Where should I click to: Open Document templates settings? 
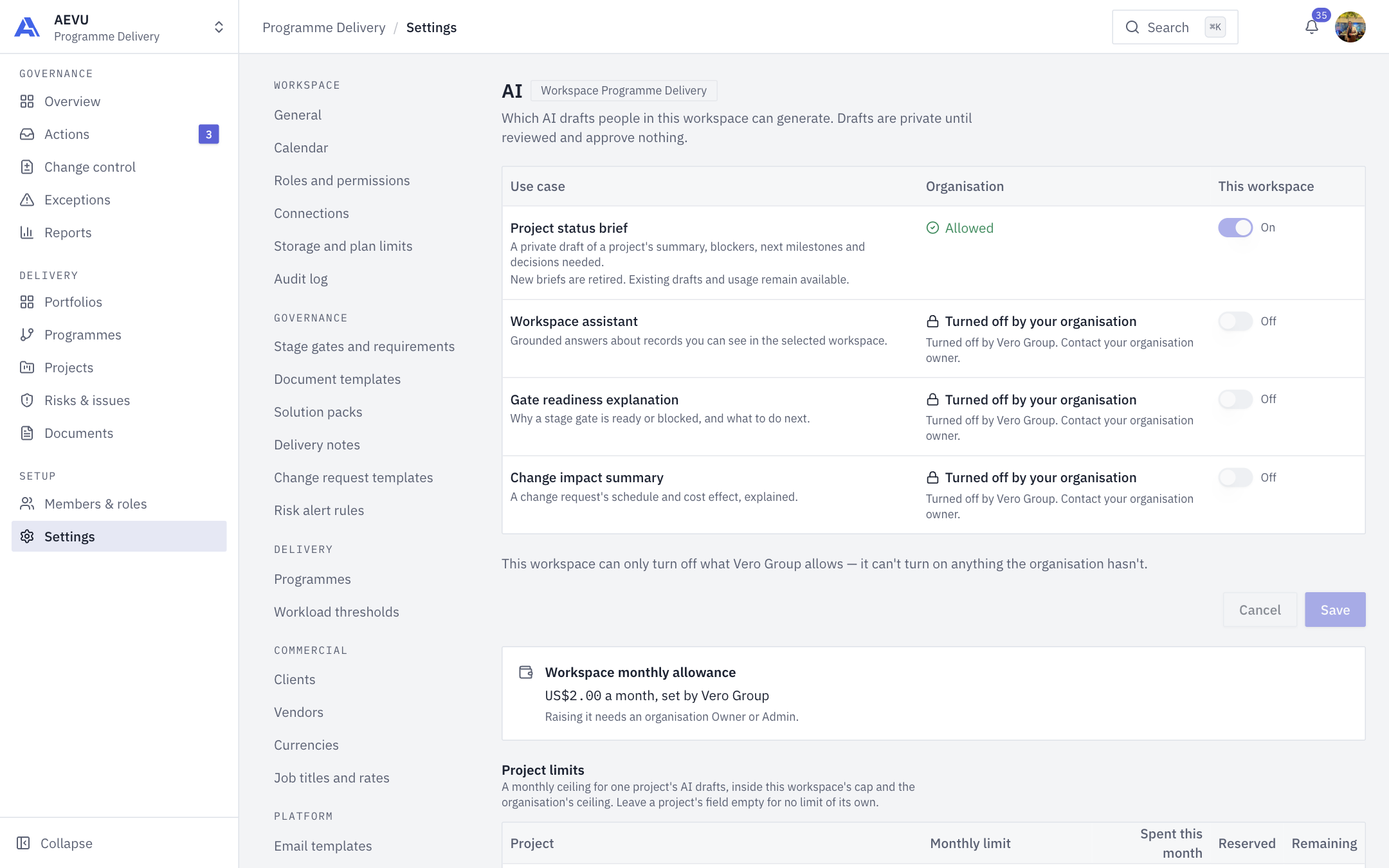(x=337, y=379)
